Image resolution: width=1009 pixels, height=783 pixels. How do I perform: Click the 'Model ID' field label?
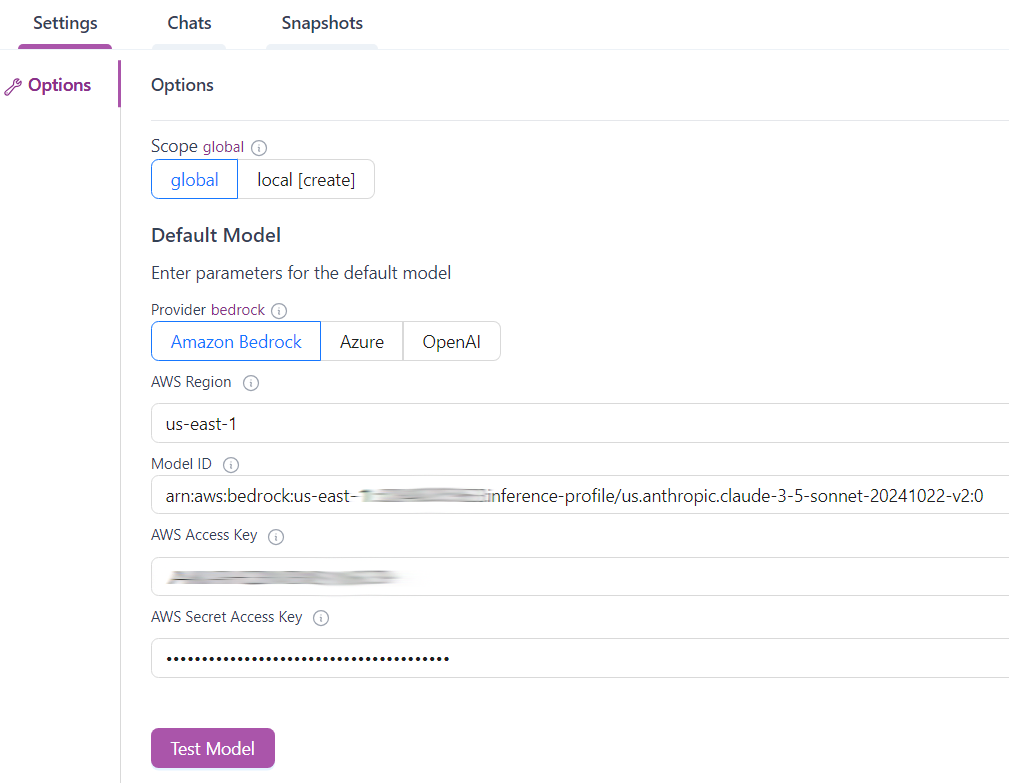tap(181, 464)
